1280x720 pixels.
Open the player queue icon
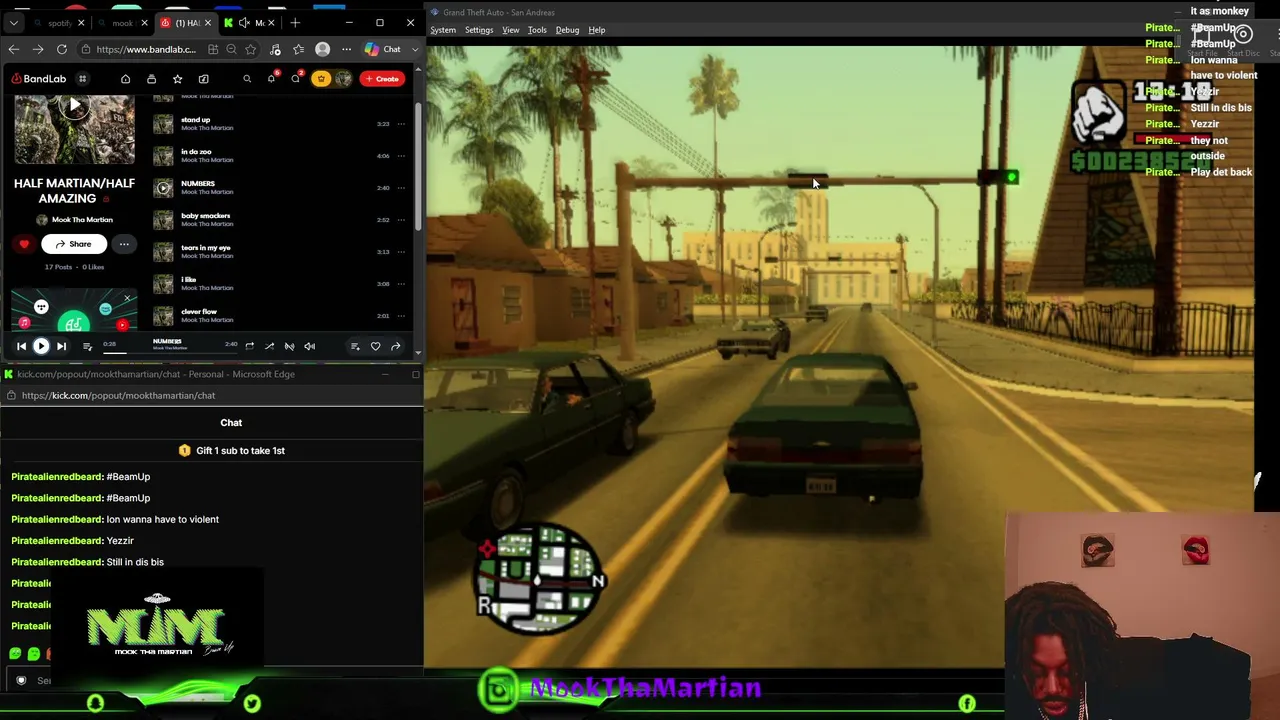(x=87, y=346)
